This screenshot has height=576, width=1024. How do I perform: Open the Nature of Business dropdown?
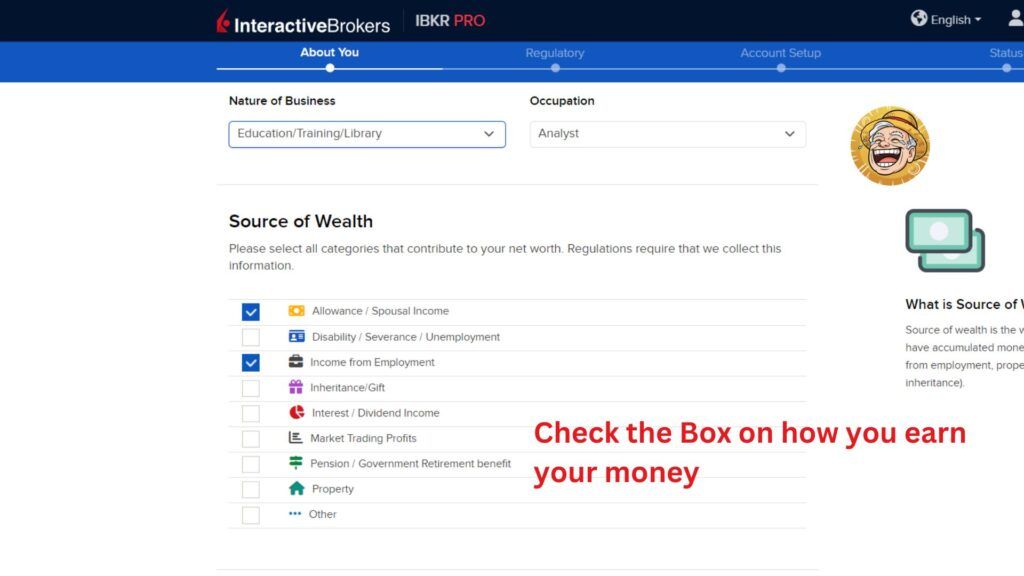pos(367,133)
